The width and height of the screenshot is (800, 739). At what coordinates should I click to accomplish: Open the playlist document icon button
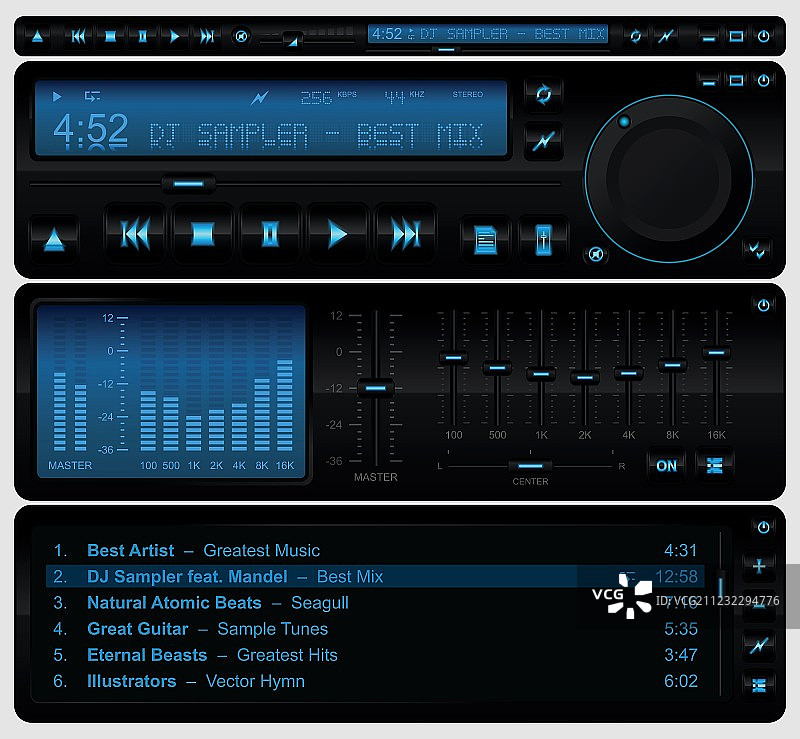(485, 240)
